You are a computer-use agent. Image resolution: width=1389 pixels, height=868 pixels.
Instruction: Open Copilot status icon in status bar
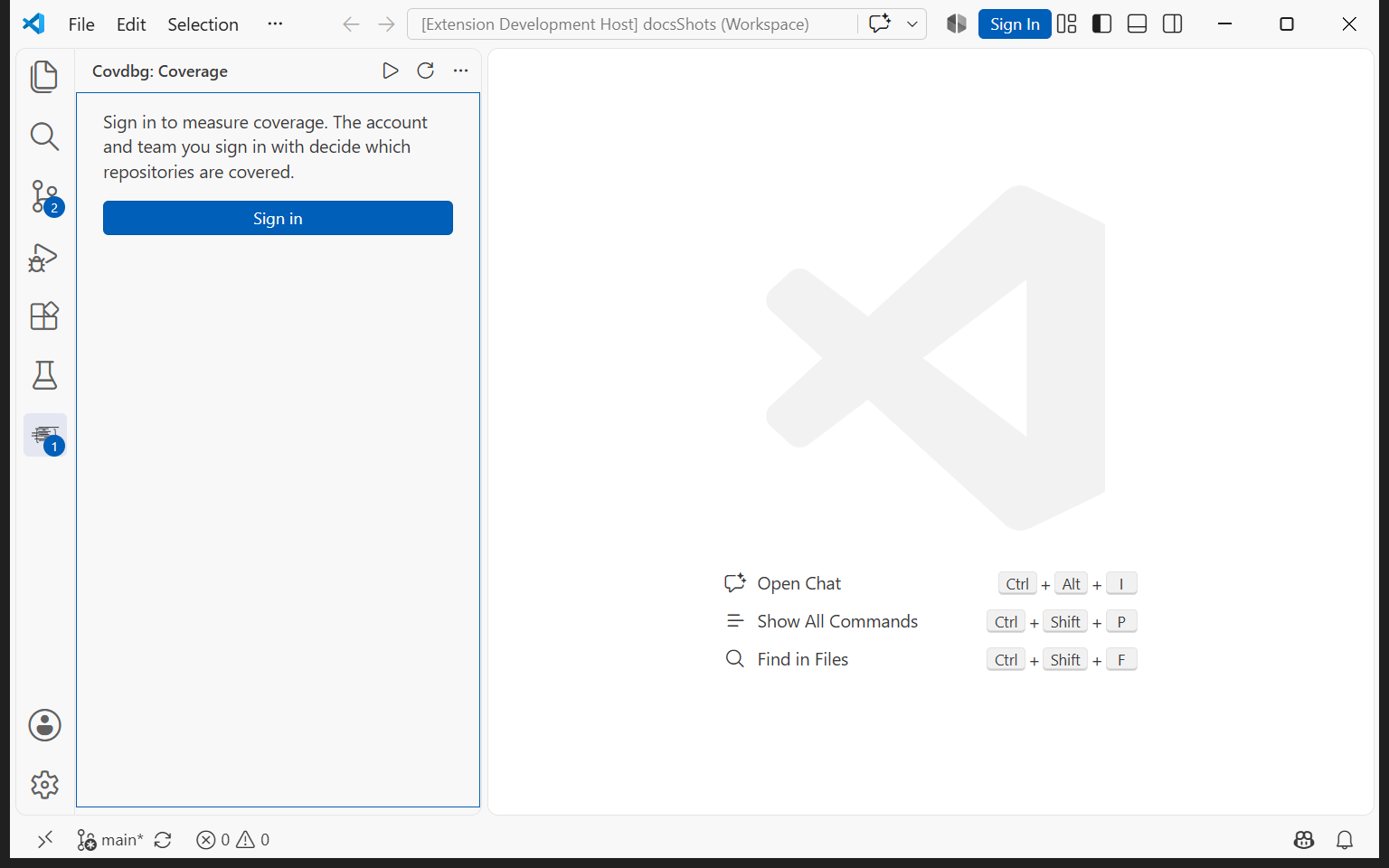click(1303, 840)
